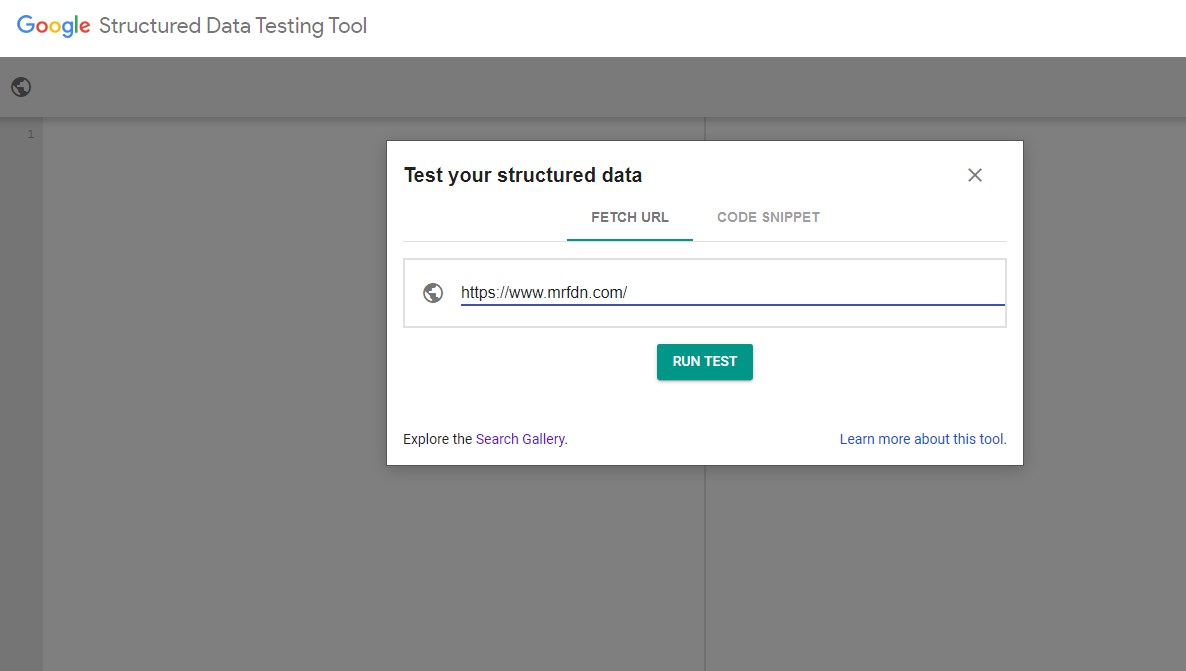The width and height of the screenshot is (1186, 671).
Task: Switch to the CODE SNIPPET tab
Action: point(768,218)
